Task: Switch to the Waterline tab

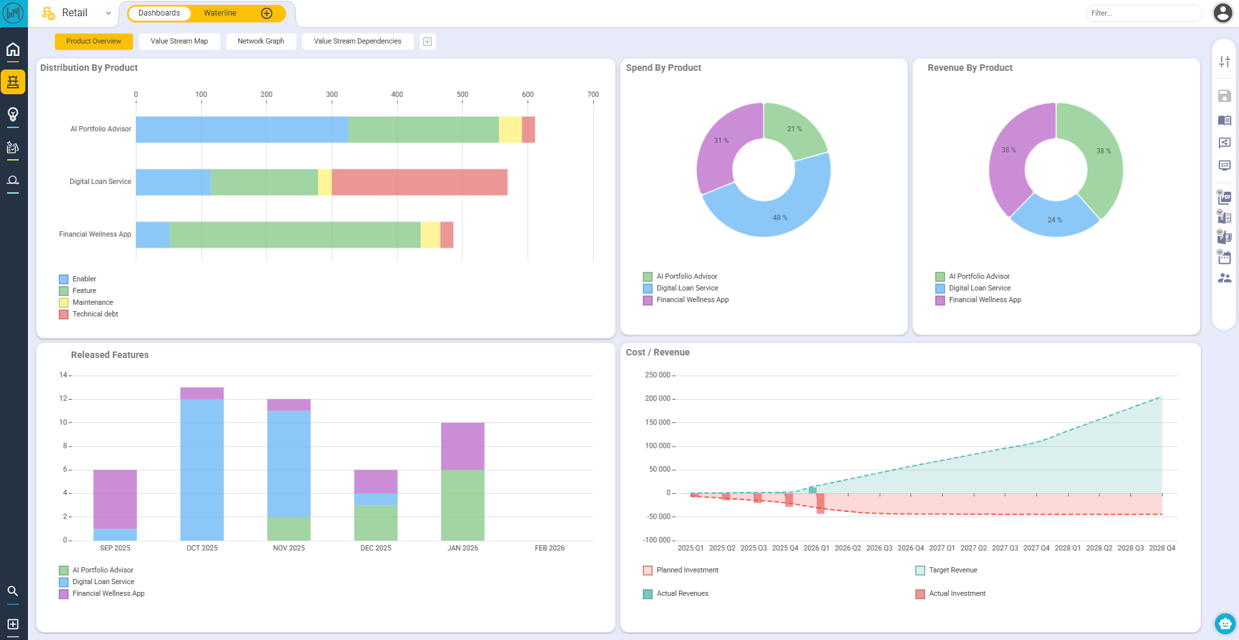Action: point(220,13)
